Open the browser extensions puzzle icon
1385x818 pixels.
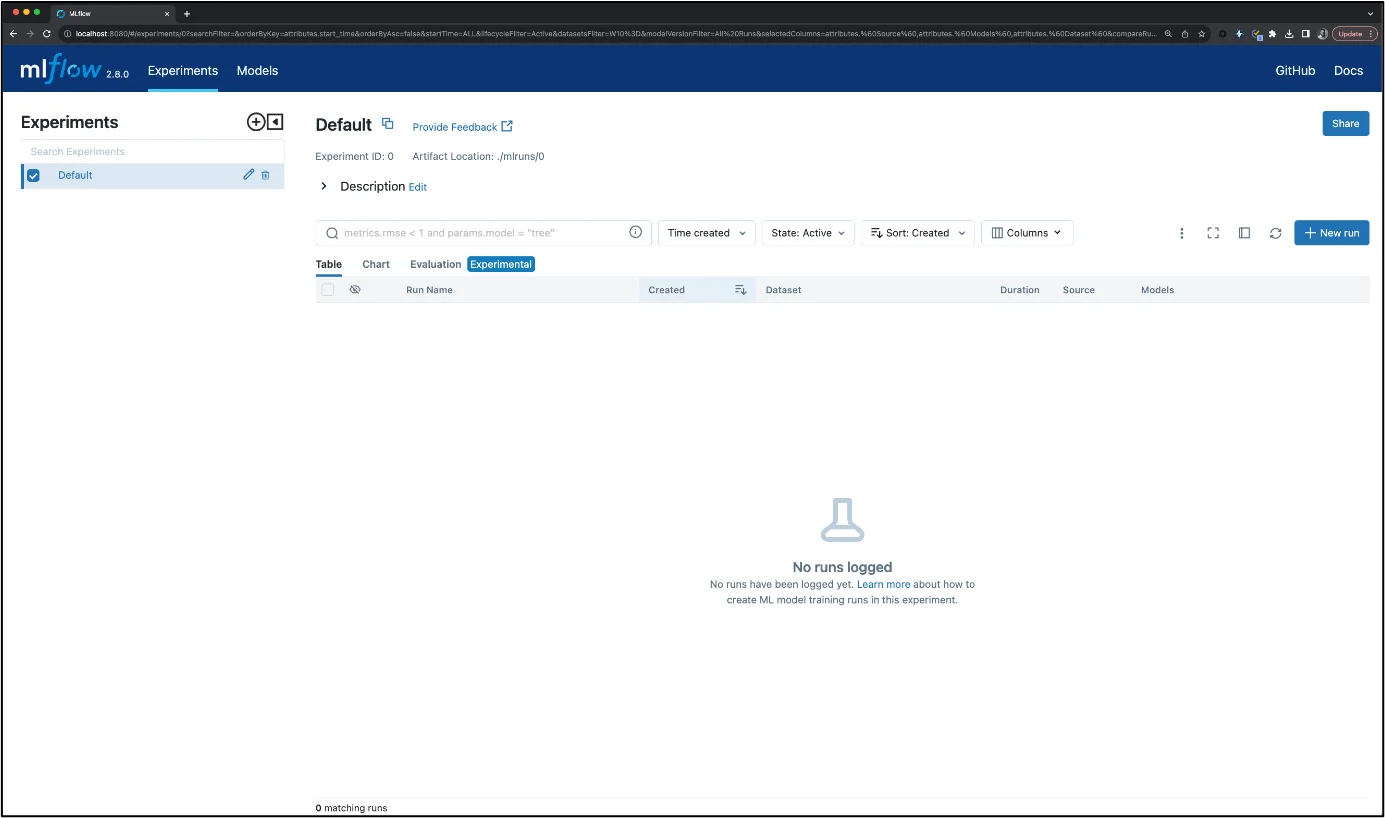1272,34
